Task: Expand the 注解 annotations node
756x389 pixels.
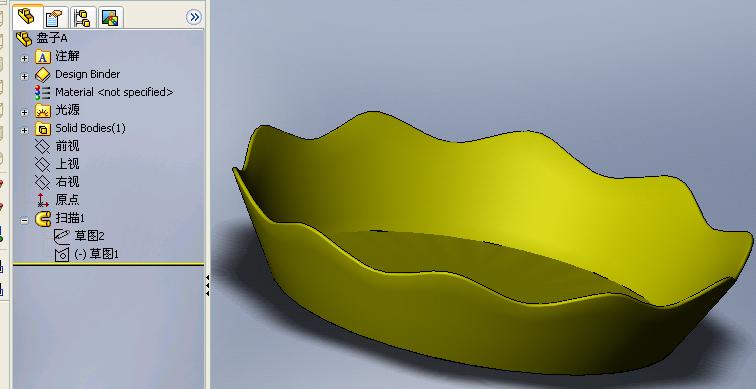Action: pos(24,58)
